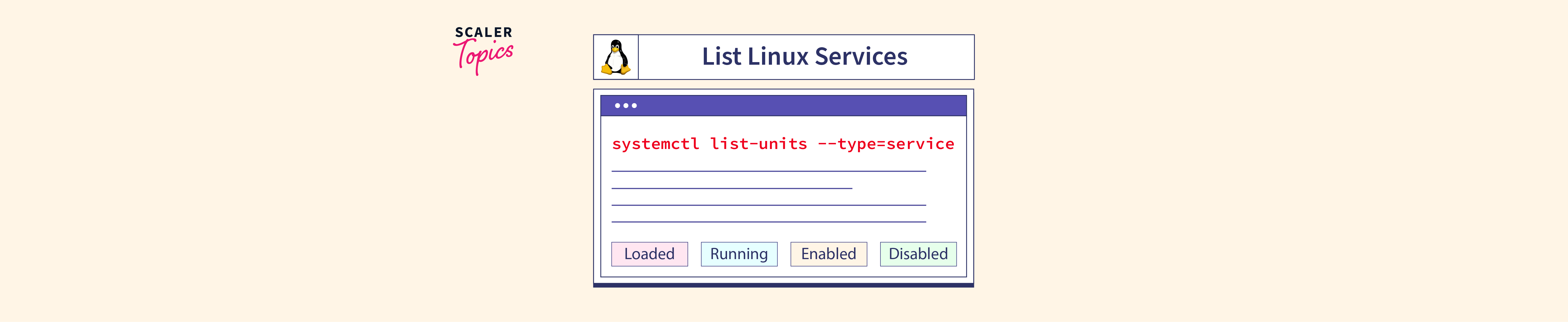Click the shorter second output line

click(732, 188)
